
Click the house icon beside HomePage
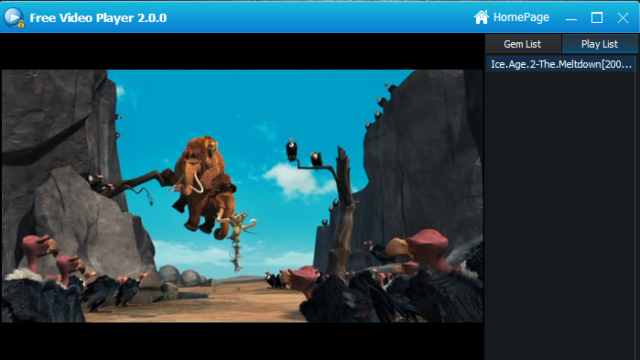pyautogui.click(x=481, y=17)
